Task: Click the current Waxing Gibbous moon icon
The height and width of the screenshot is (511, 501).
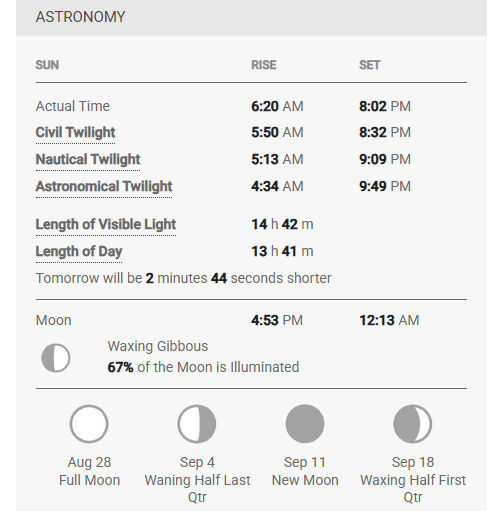Action: pos(56,358)
